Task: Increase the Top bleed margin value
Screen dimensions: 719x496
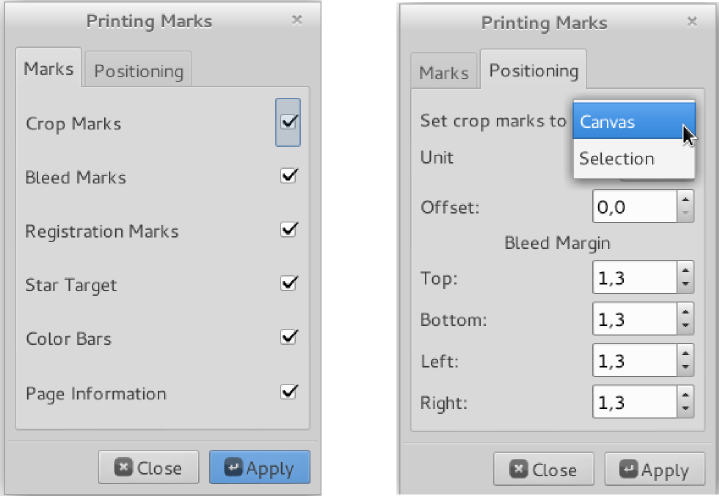Action: 685,270
